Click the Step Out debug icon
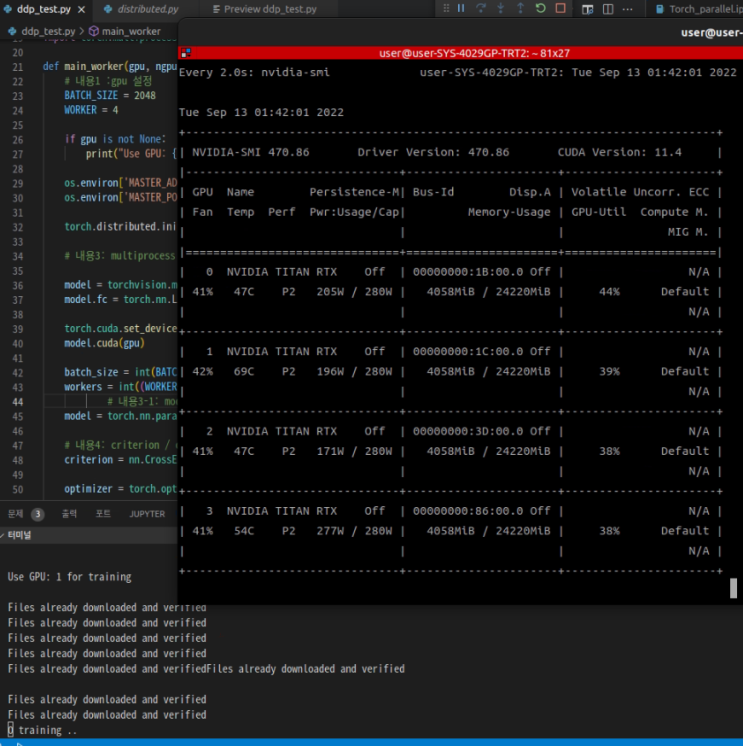The image size is (743, 746). coord(520,9)
